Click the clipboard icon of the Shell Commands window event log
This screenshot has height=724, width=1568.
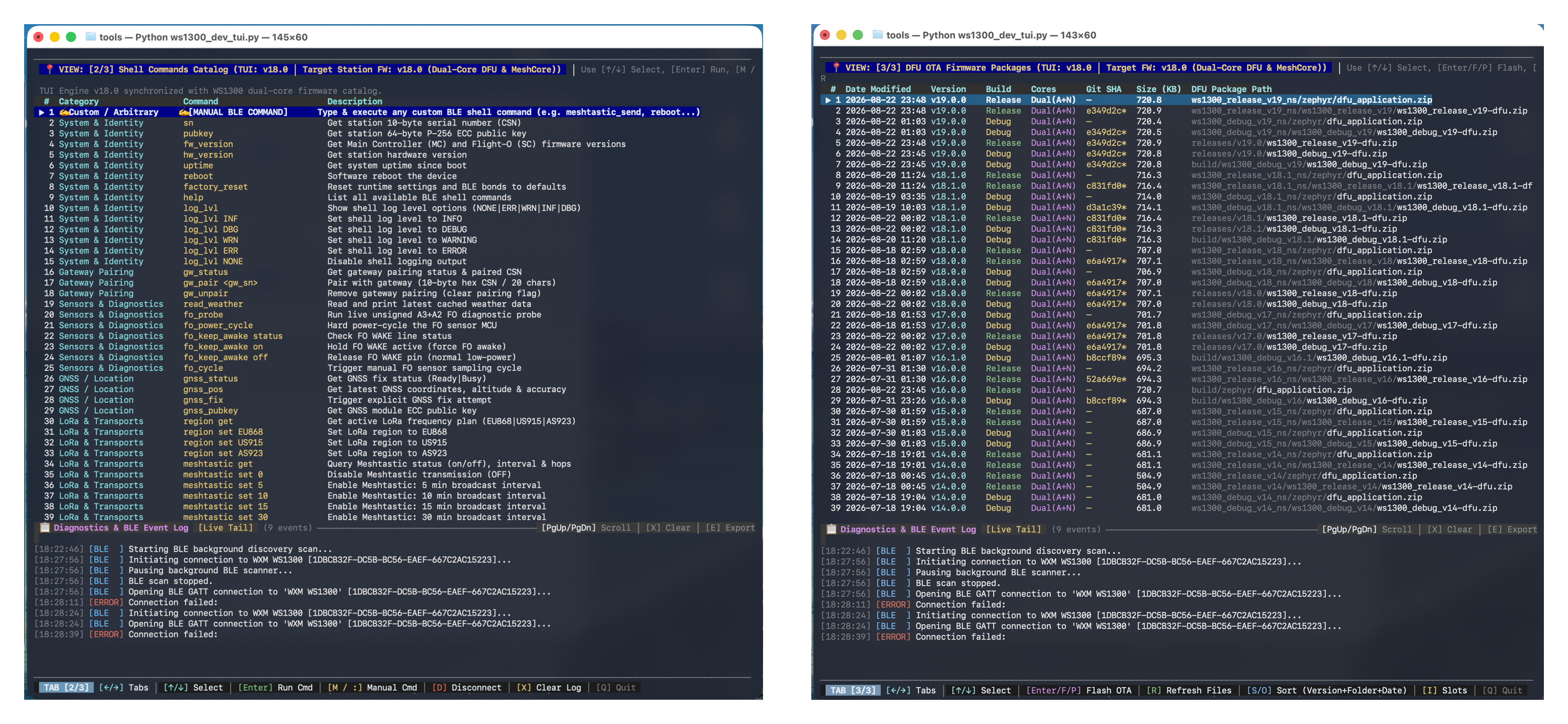pos(44,528)
